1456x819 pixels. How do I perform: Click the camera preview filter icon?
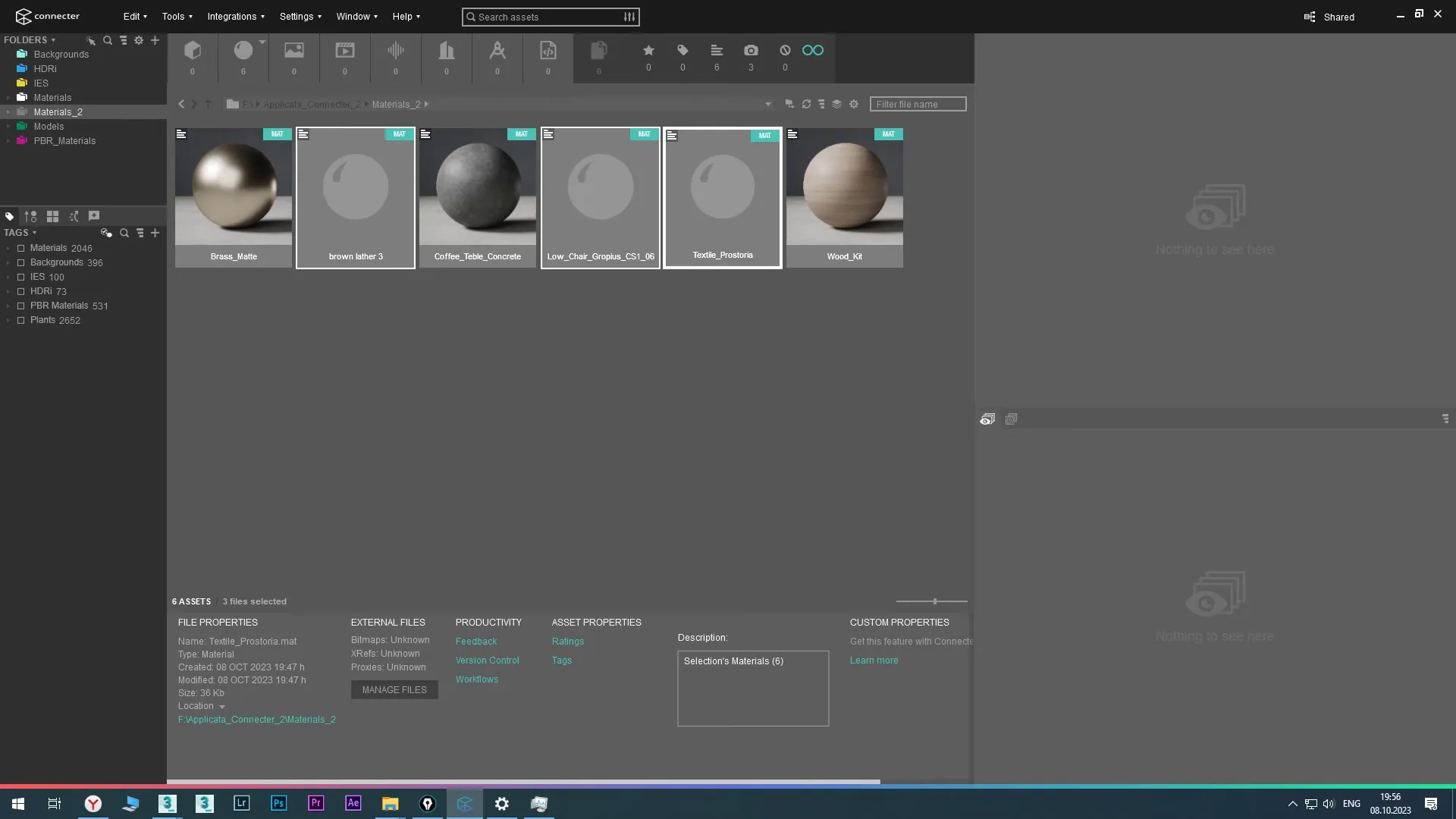(x=751, y=51)
